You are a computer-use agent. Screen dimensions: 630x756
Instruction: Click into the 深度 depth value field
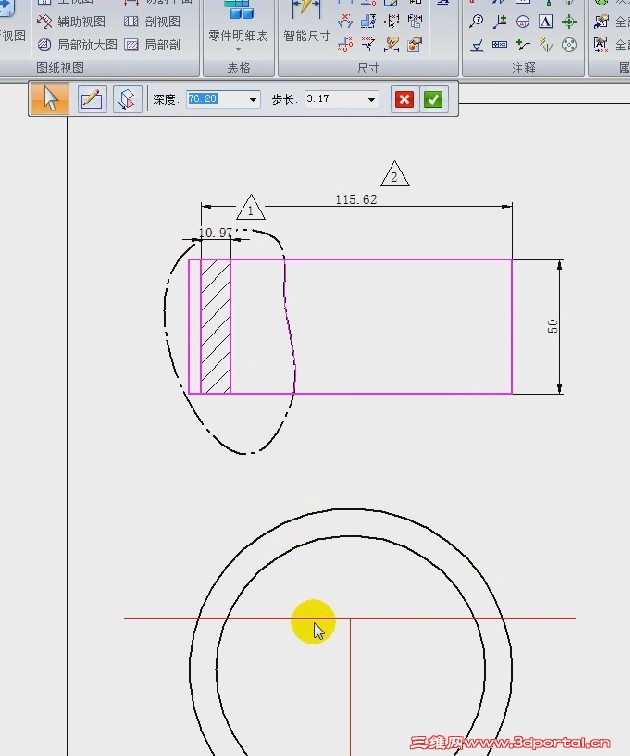pyautogui.click(x=217, y=99)
